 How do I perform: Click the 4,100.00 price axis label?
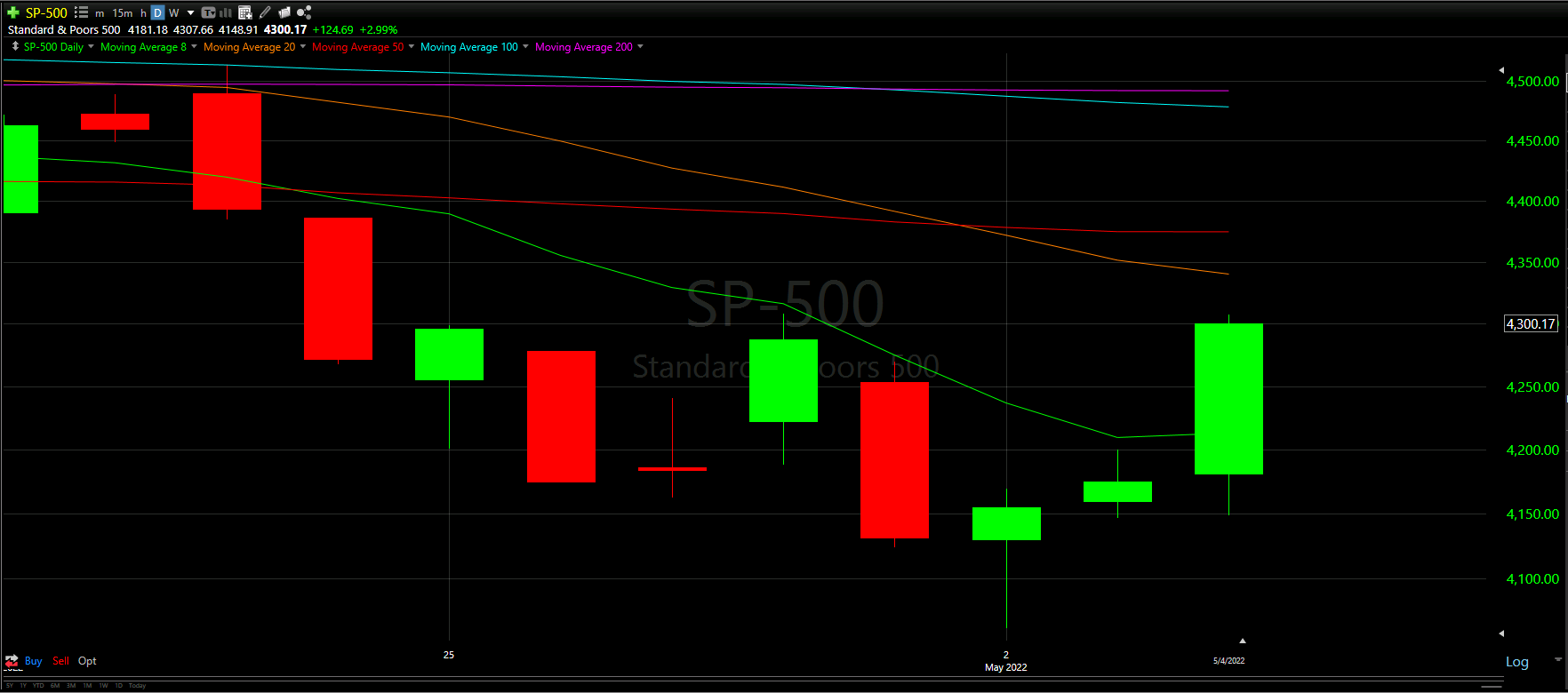tap(1532, 578)
